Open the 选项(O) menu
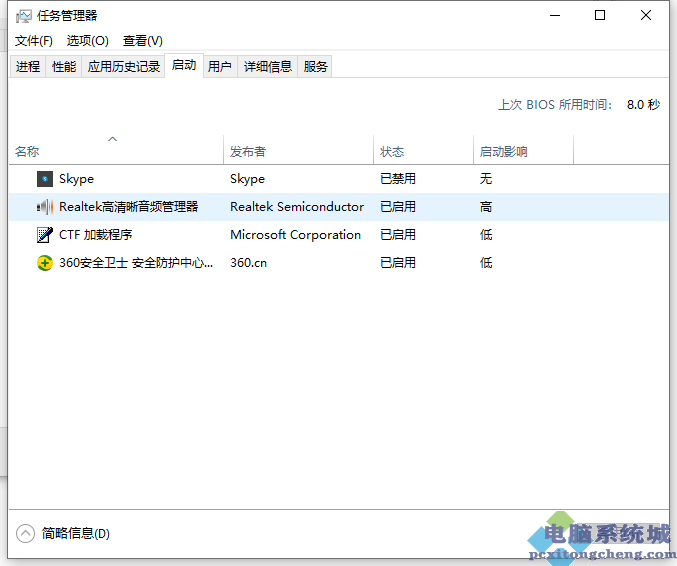The height and width of the screenshot is (566, 677). (88, 41)
